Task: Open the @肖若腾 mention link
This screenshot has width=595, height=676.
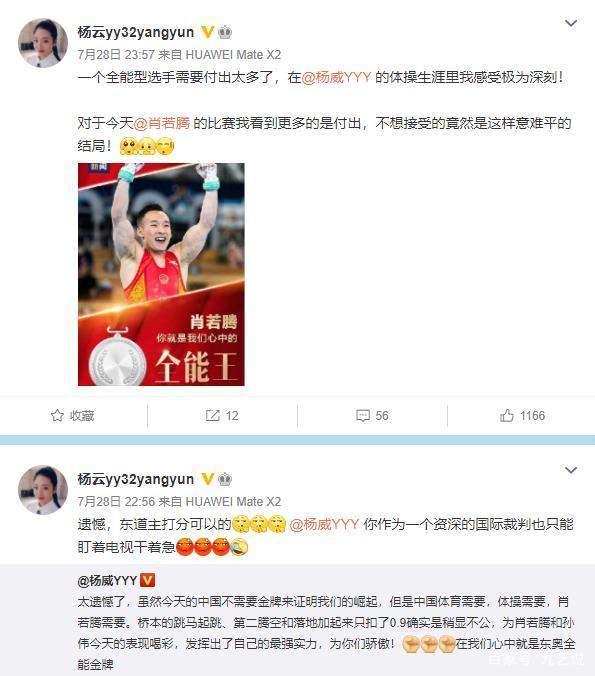Action: (x=162, y=123)
